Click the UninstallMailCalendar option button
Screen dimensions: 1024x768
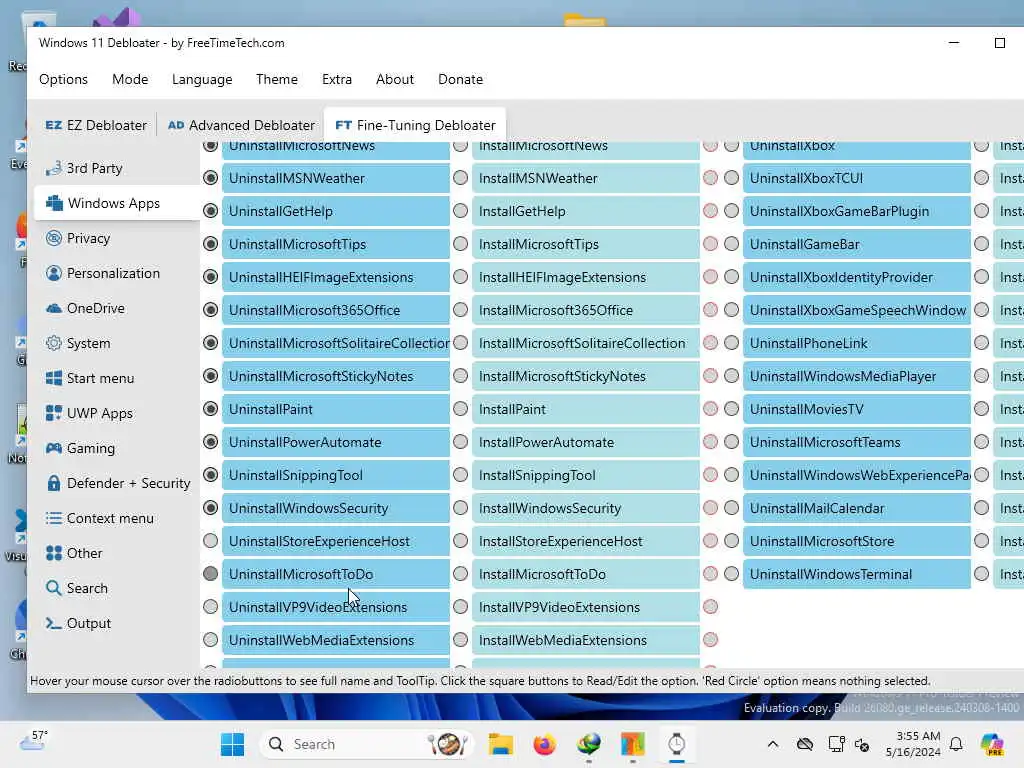point(857,508)
